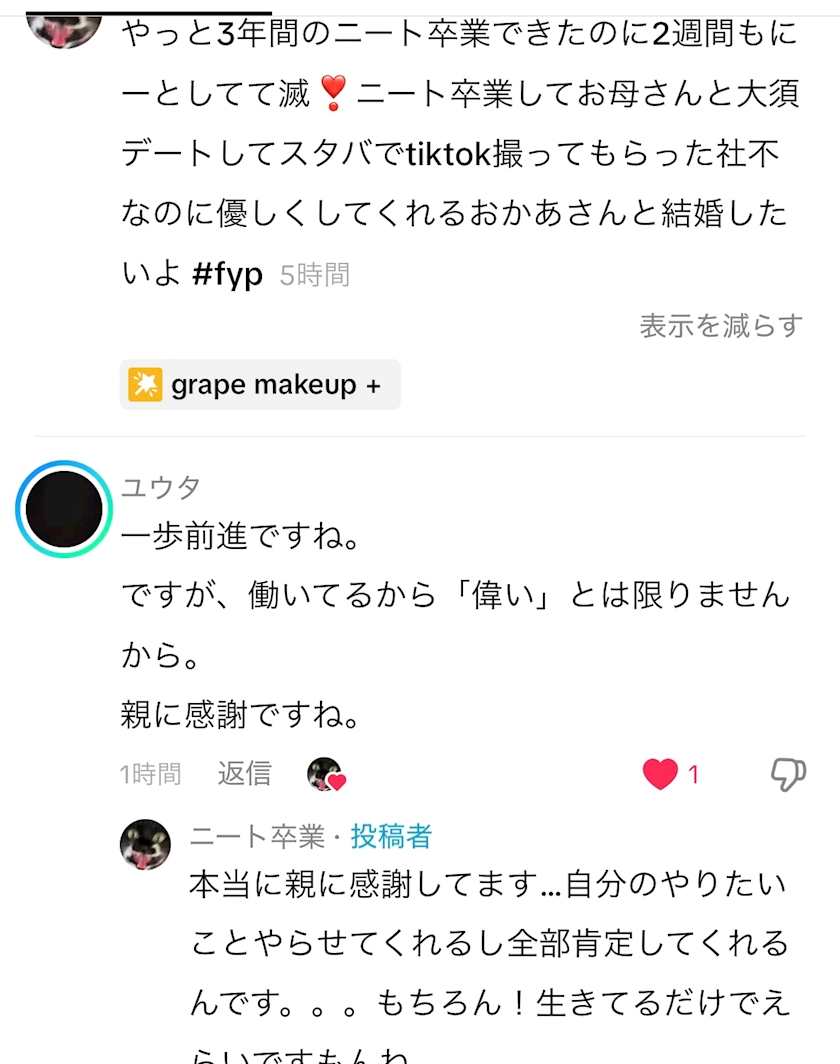Open the ユウタ username link
Image resolution: width=840 pixels, height=1064 pixels.
(x=161, y=488)
